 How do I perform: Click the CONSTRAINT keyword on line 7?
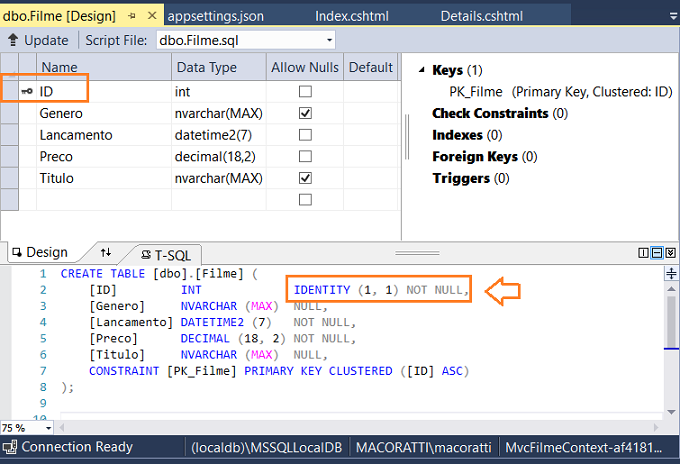tap(124, 371)
